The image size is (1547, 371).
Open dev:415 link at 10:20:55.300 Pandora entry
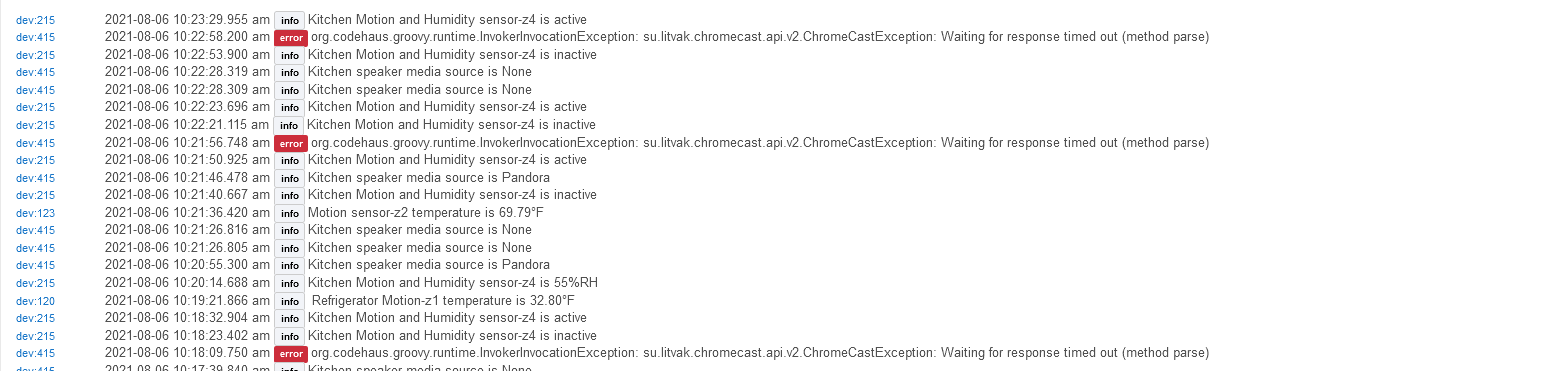35,266
